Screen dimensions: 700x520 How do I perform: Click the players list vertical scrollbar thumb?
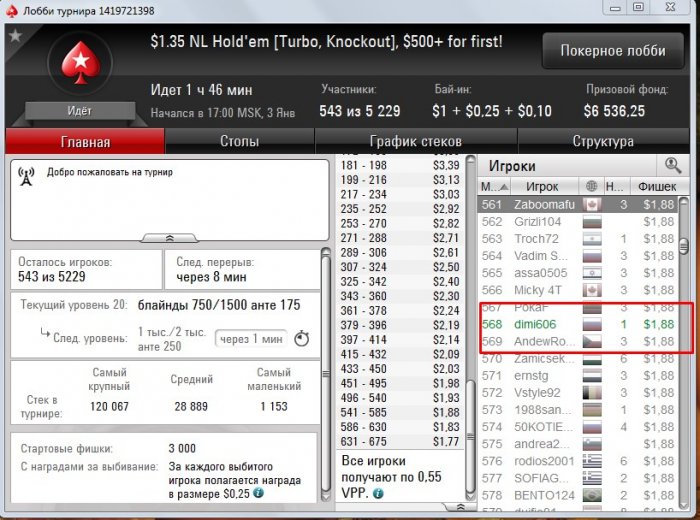[x=683, y=246]
